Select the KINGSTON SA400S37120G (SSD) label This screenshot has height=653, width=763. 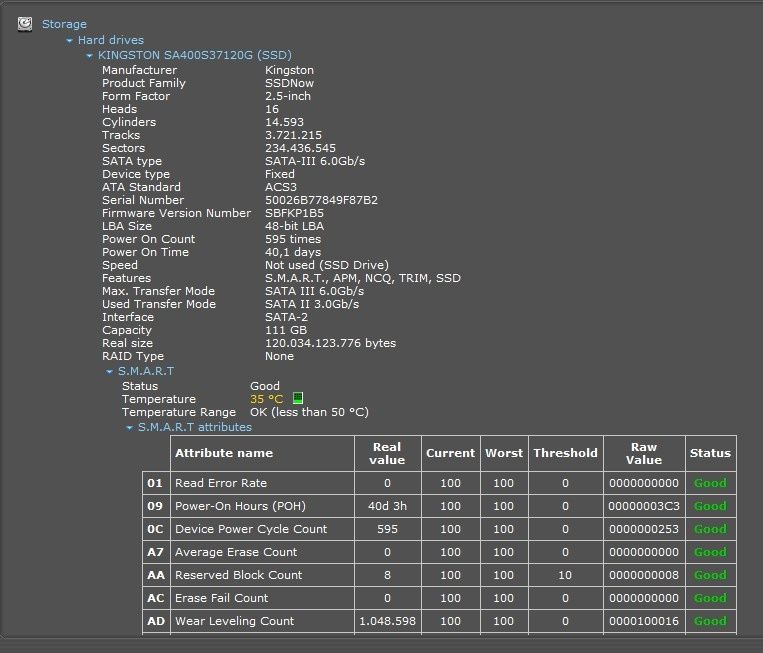click(195, 55)
